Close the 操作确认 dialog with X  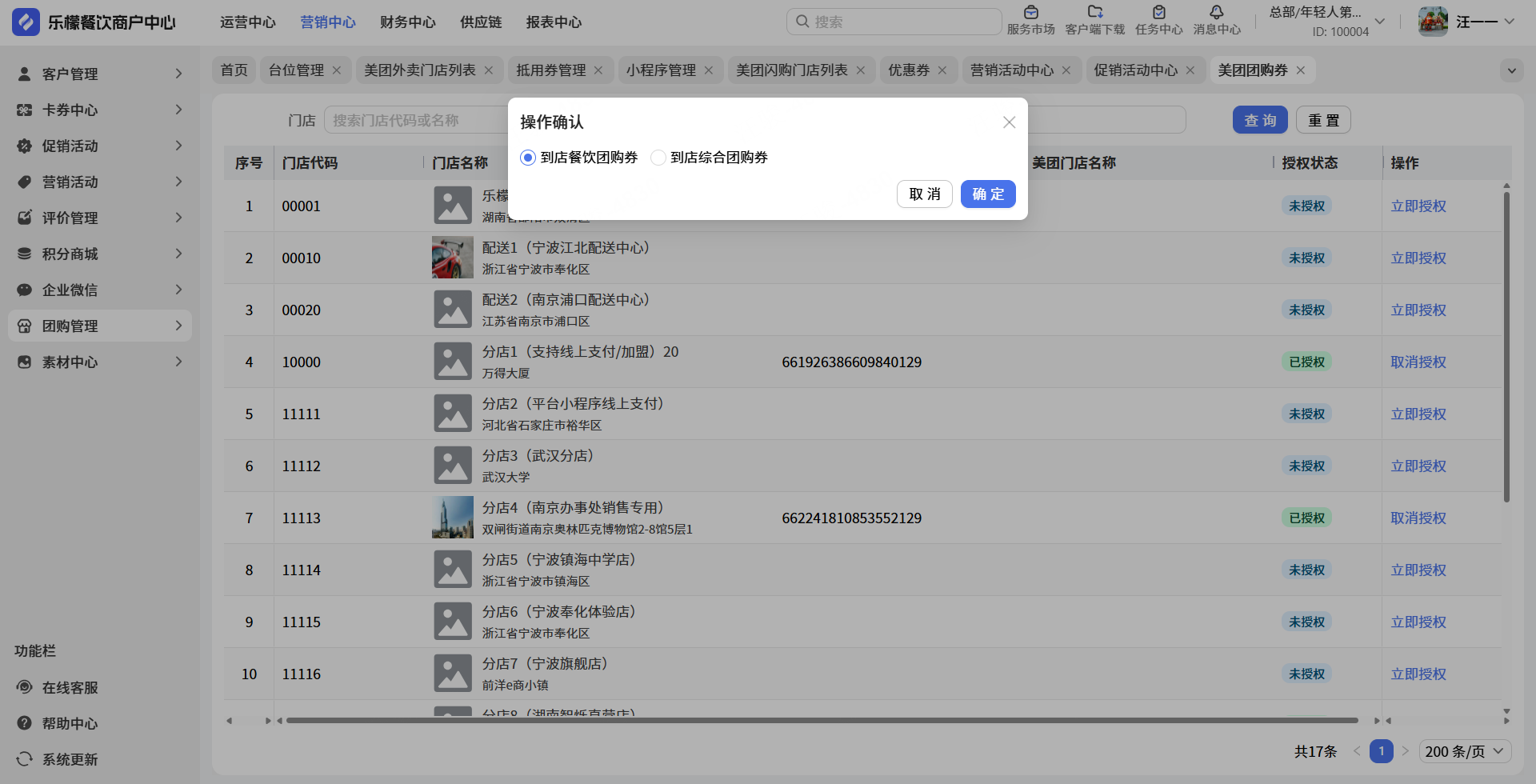[x=1009, y=122]
